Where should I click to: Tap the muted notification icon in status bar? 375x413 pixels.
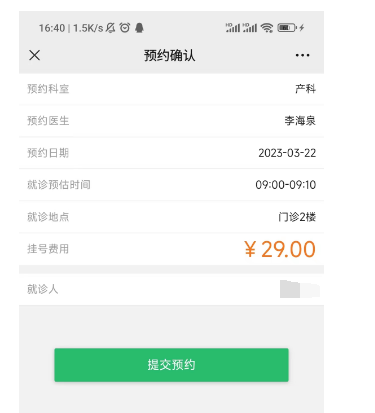110,28
